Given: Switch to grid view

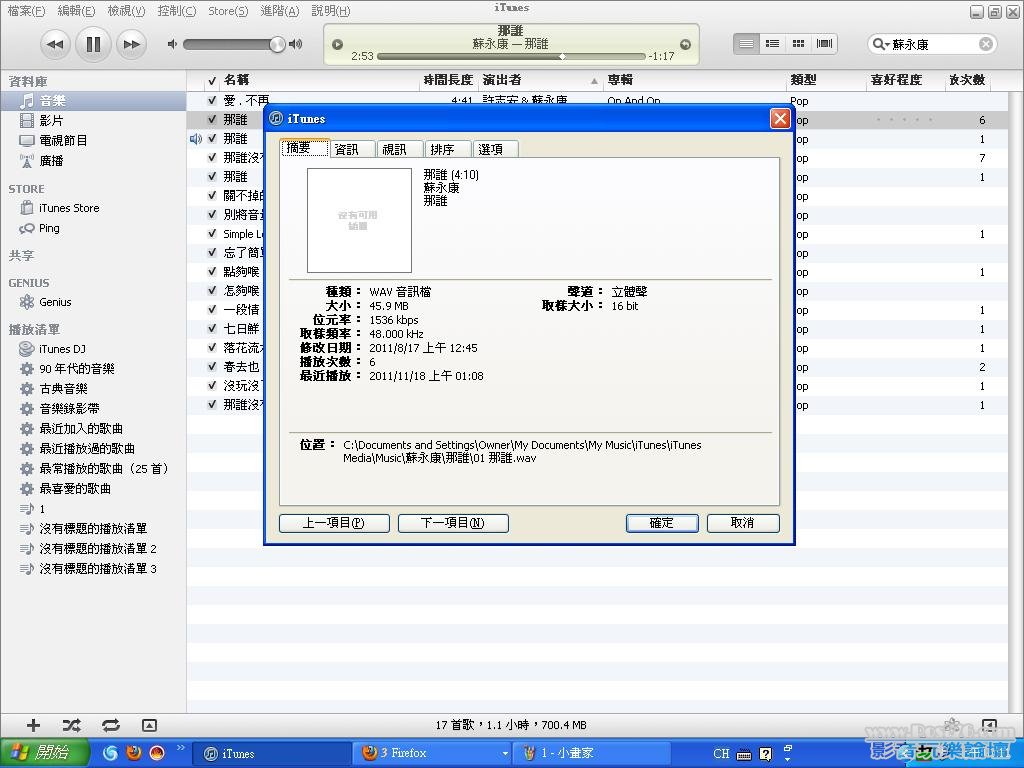Looking at the screenshot, I should (798, 44).
